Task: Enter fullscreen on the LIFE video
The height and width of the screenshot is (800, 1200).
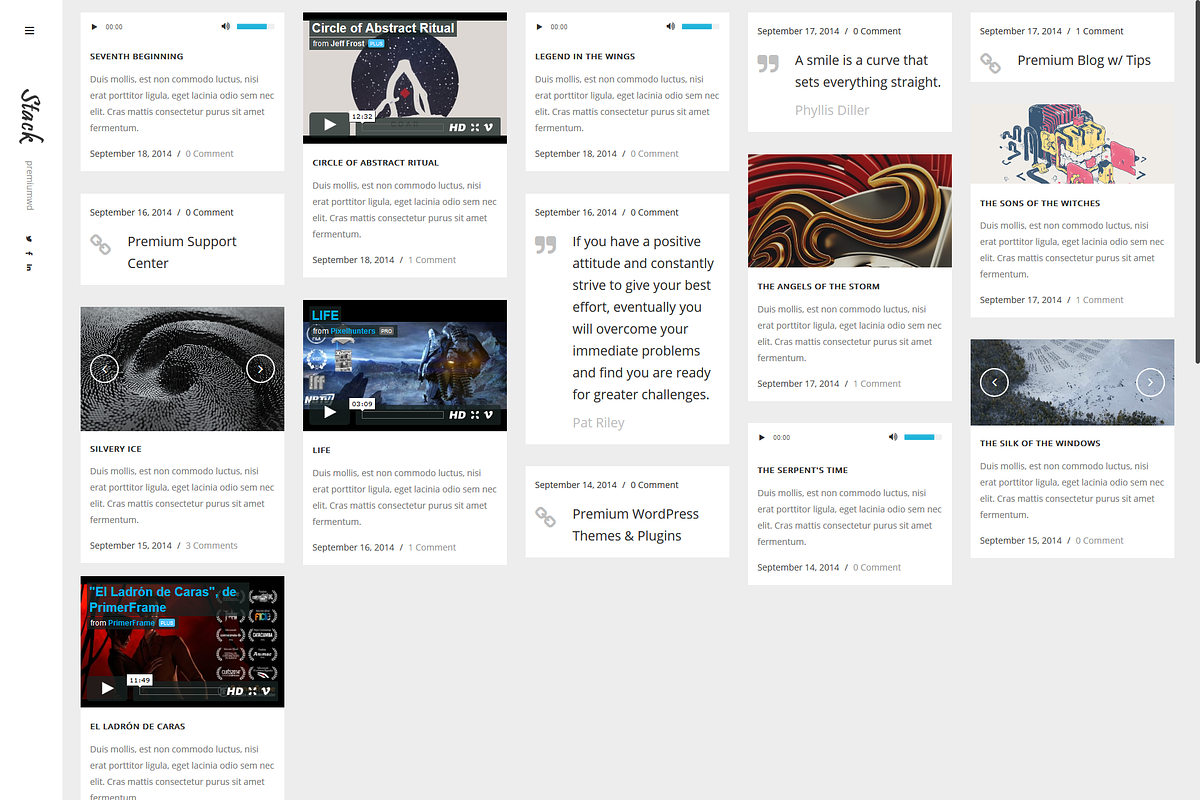Action: (x=475, y=415)
